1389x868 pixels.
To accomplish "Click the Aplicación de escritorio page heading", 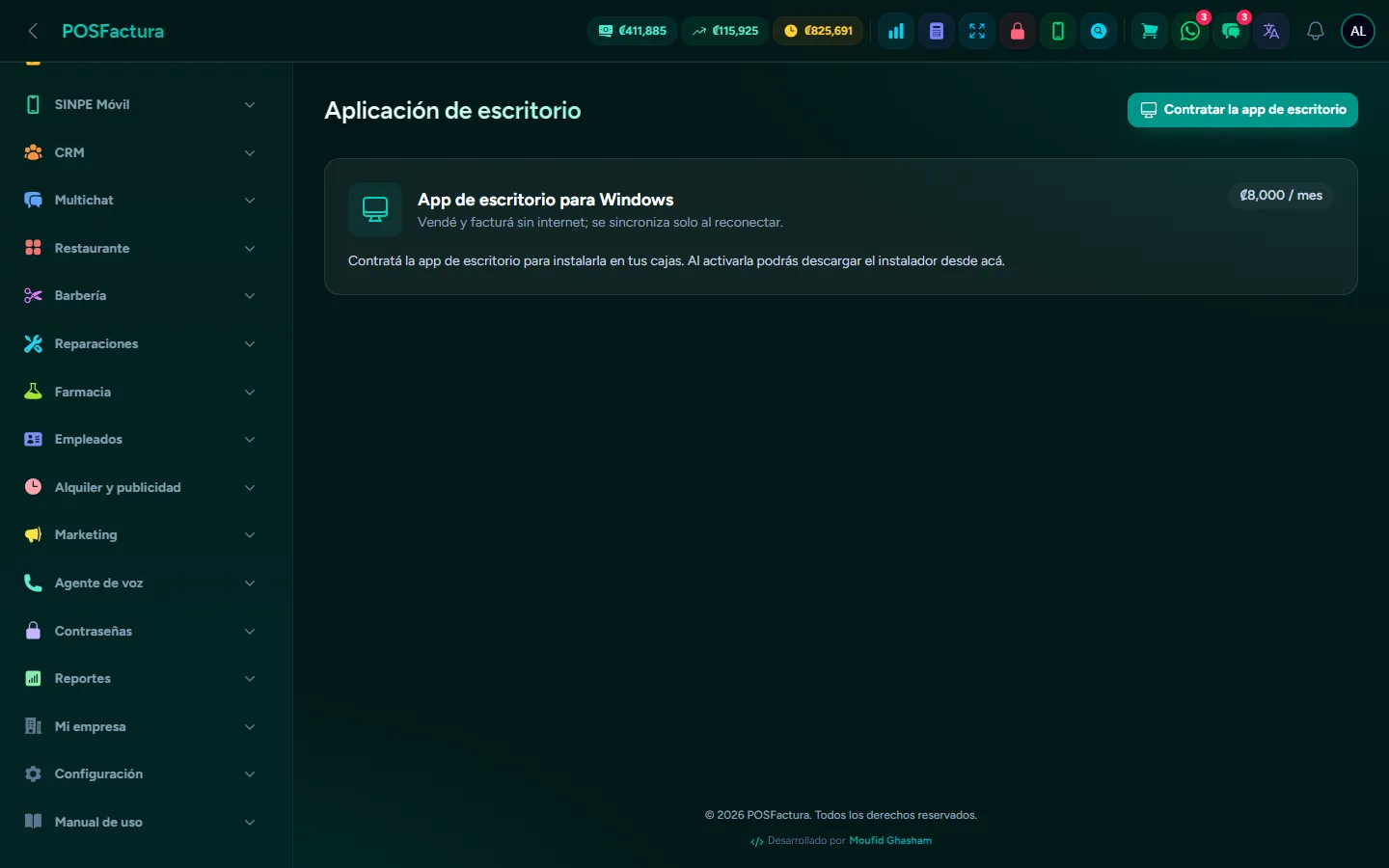I will (x=452, y=111).
